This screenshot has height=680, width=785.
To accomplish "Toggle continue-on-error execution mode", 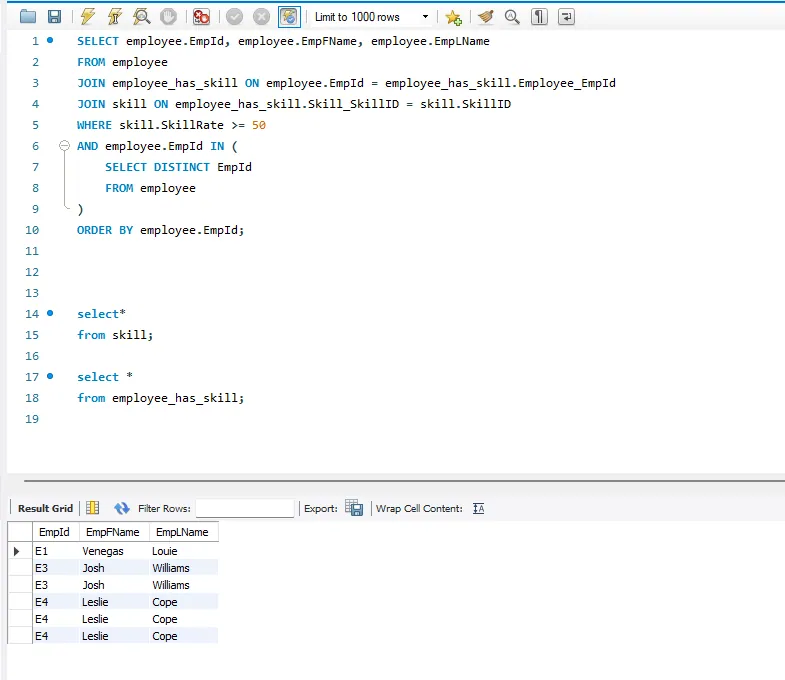I will [x=201, y=17].
